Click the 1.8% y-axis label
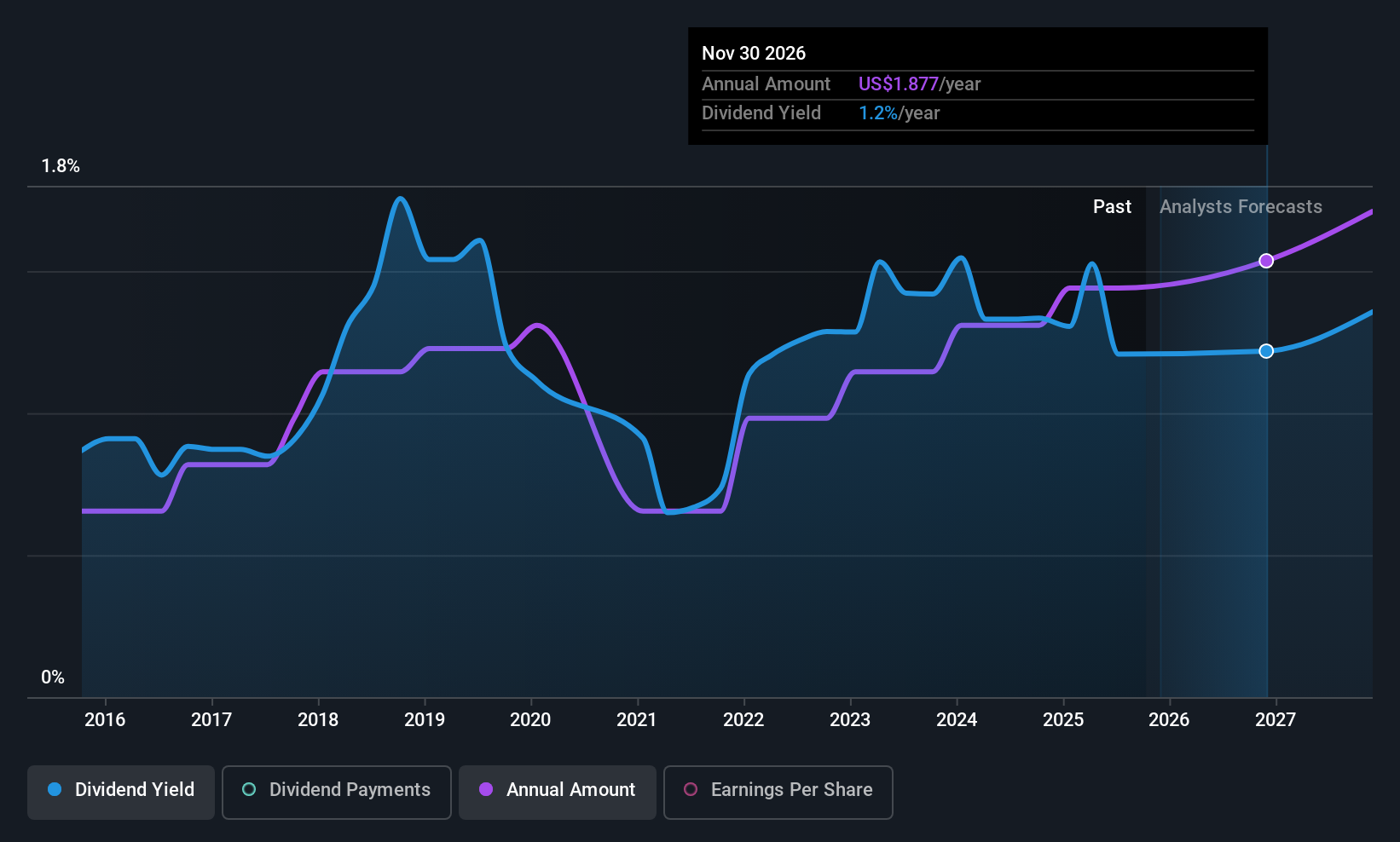Screen dimensions: 1400x842 point(61,166)
